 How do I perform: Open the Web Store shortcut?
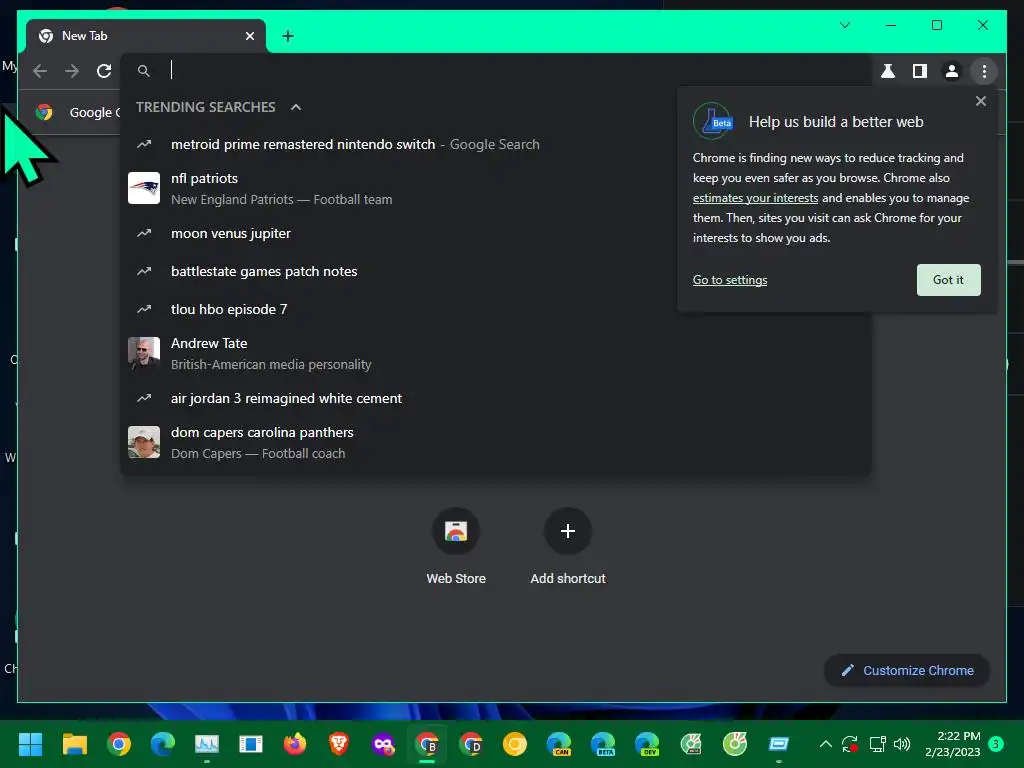456,546
